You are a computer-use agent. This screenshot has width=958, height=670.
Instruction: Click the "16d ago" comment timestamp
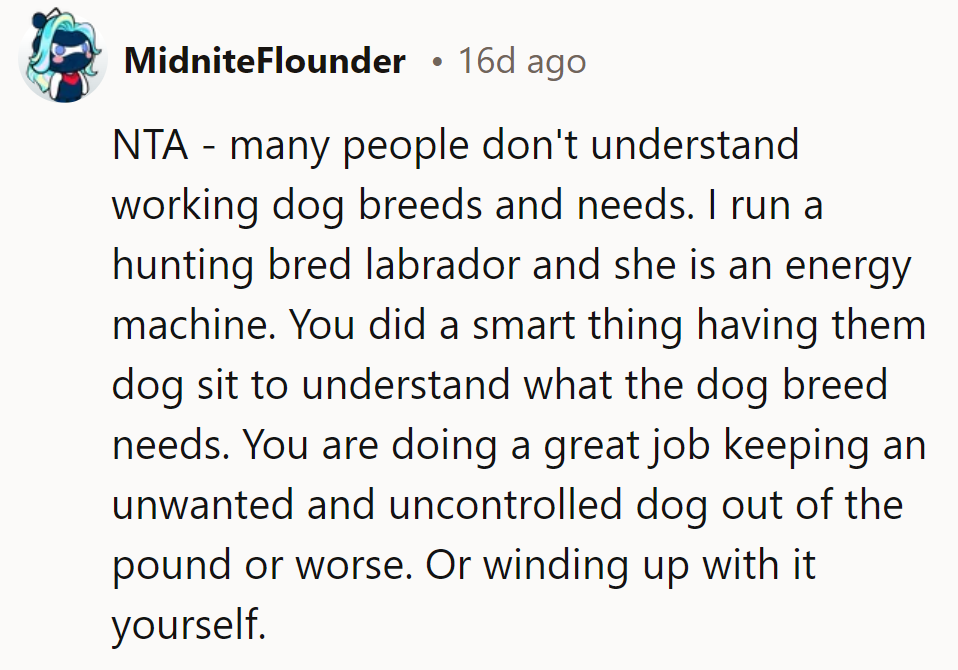pos(522,62)
